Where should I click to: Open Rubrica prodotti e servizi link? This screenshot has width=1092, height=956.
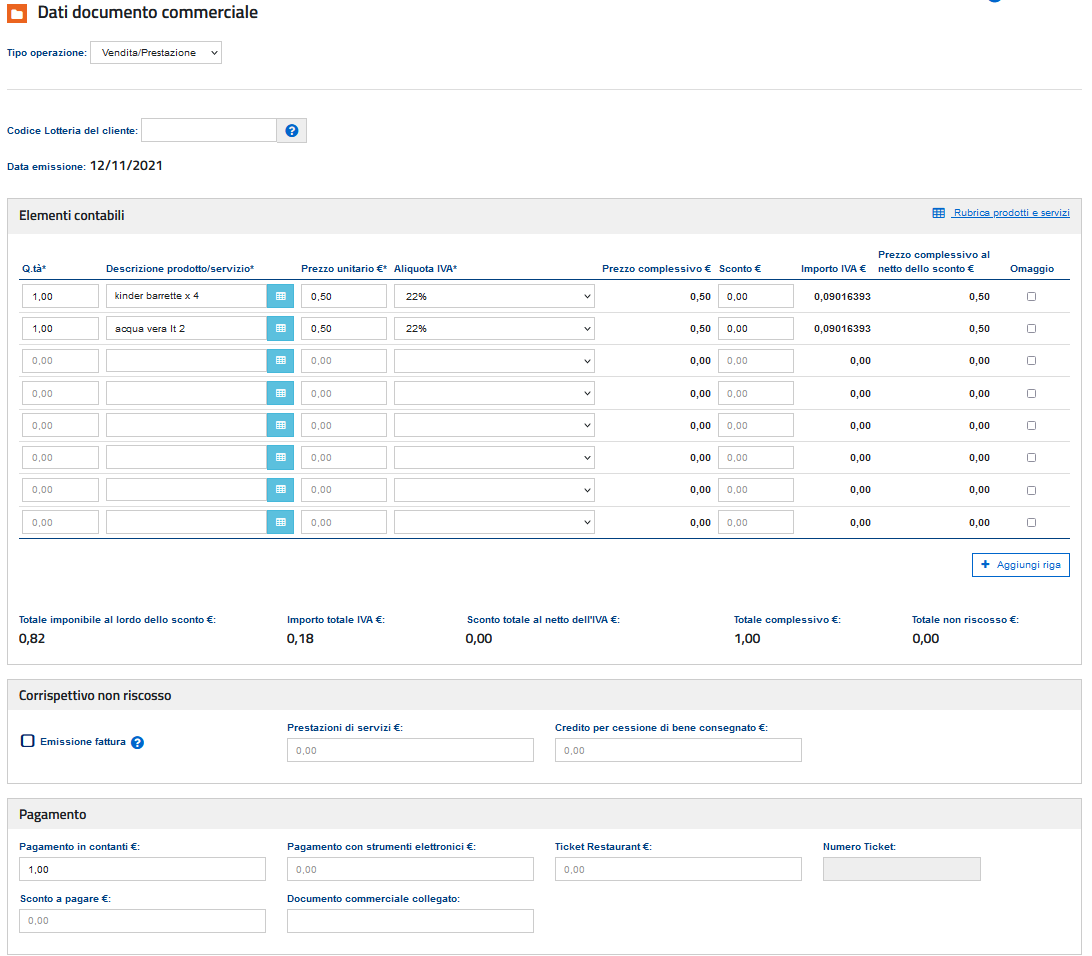click(x=1011, y=213)
